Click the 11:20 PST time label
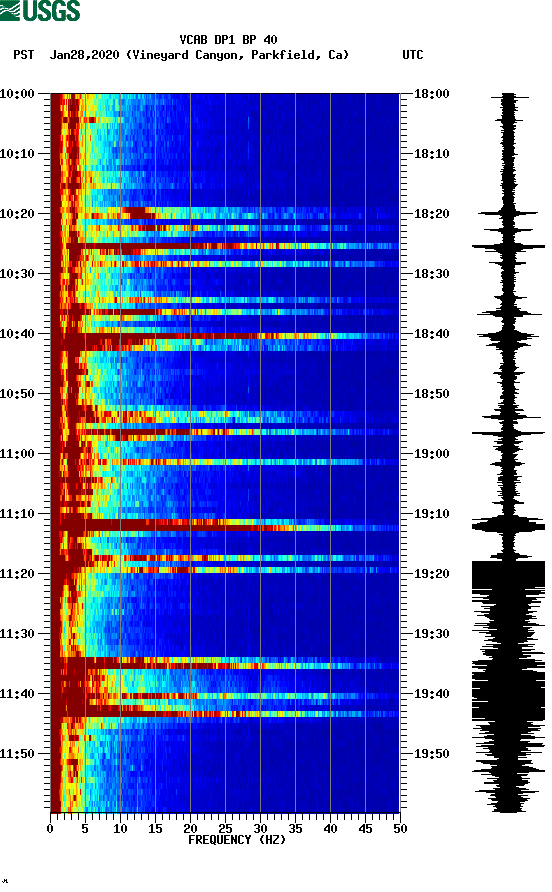The height and width of the screenshot is (892, 552). [x=17, y=573]
